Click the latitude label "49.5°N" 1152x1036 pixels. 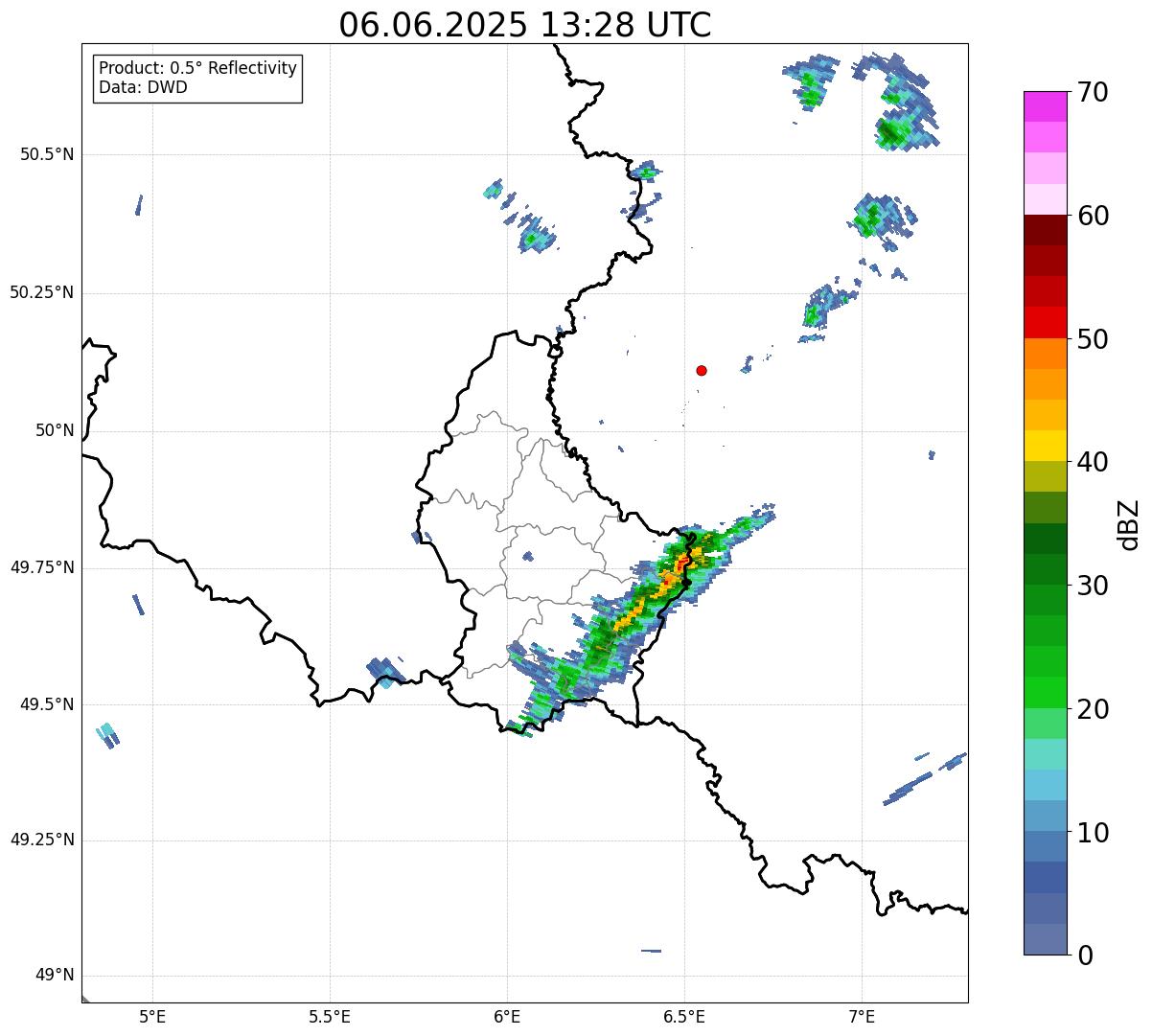click(47, 705)
